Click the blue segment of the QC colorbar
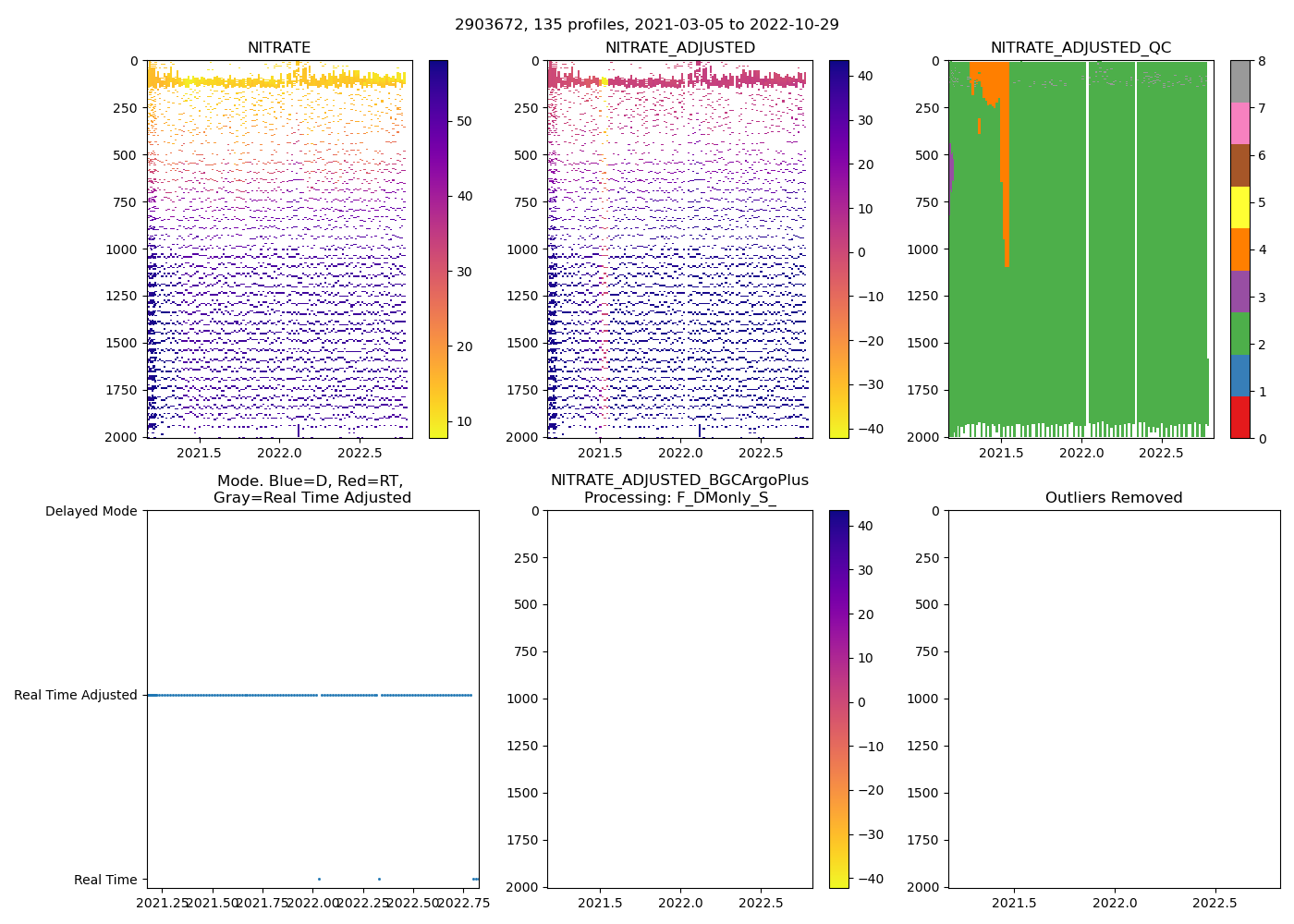The height and width of the screenshot is (924, 1294). point(1239,376)
